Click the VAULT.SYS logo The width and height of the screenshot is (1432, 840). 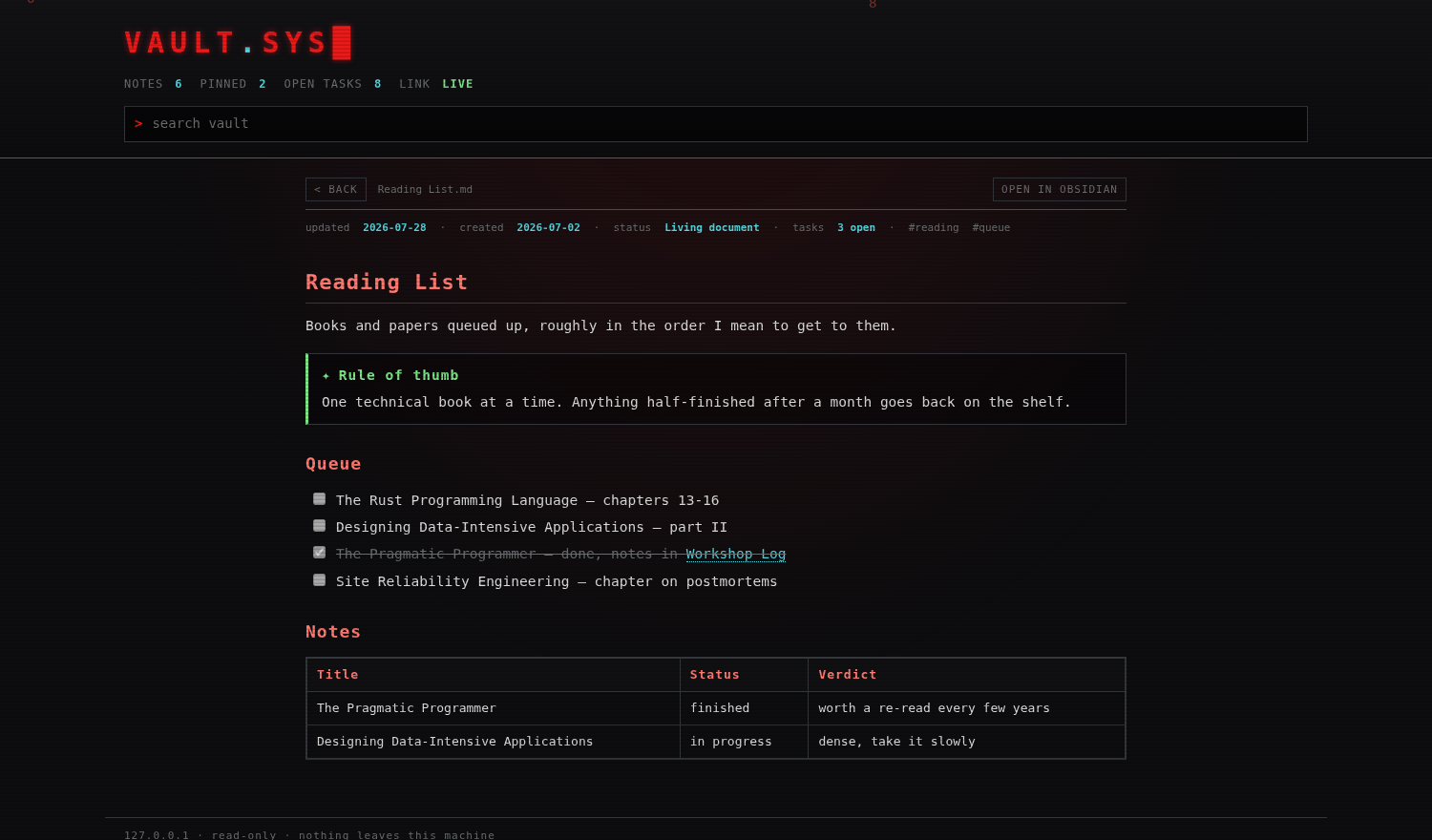pos(238,43)
